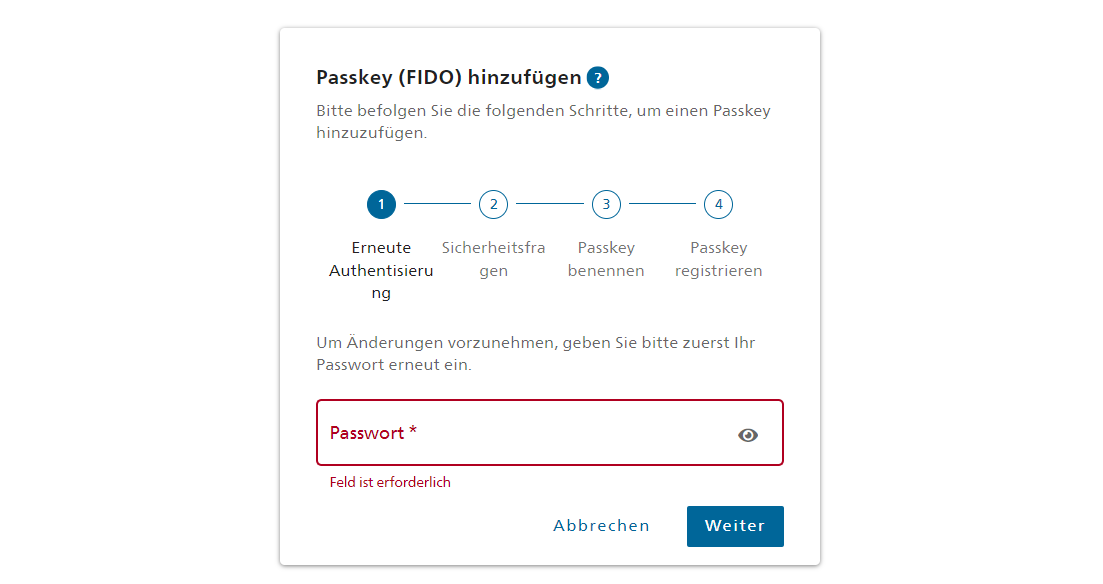
Task: Go to step 4 circle indicator
Action: (x=718, y=205)
